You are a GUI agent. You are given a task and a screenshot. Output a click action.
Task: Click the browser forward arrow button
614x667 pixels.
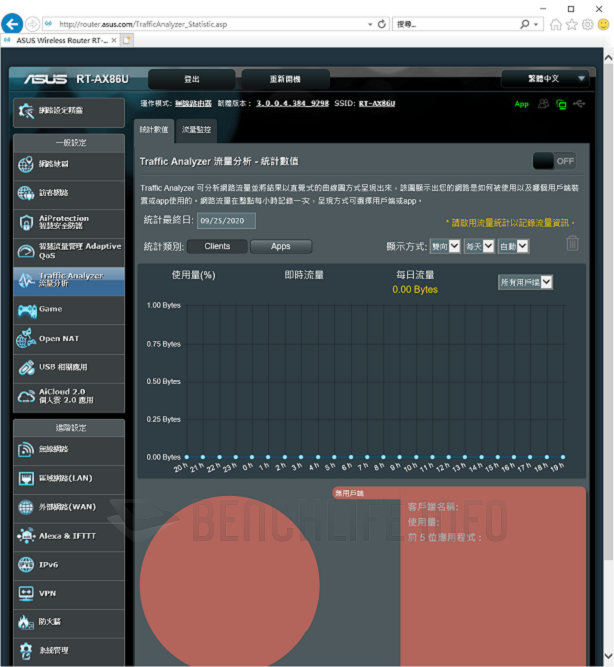click(x=32, y=24)
